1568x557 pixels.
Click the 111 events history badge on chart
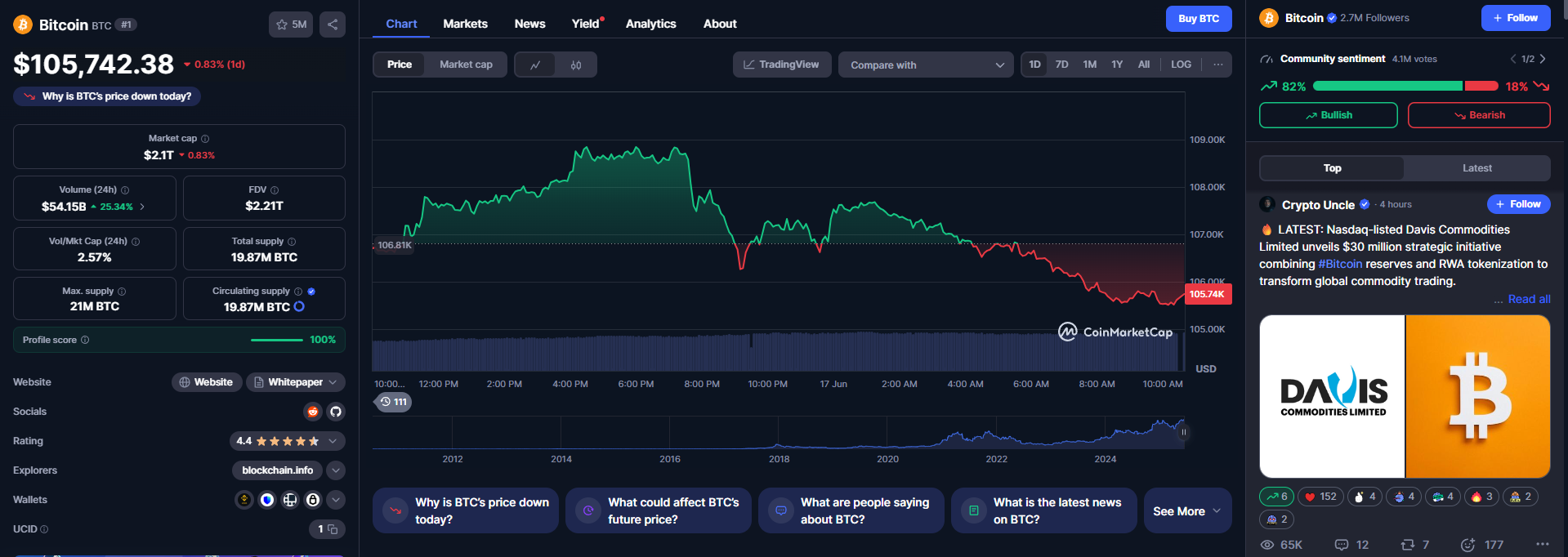(x=393, y=402)
